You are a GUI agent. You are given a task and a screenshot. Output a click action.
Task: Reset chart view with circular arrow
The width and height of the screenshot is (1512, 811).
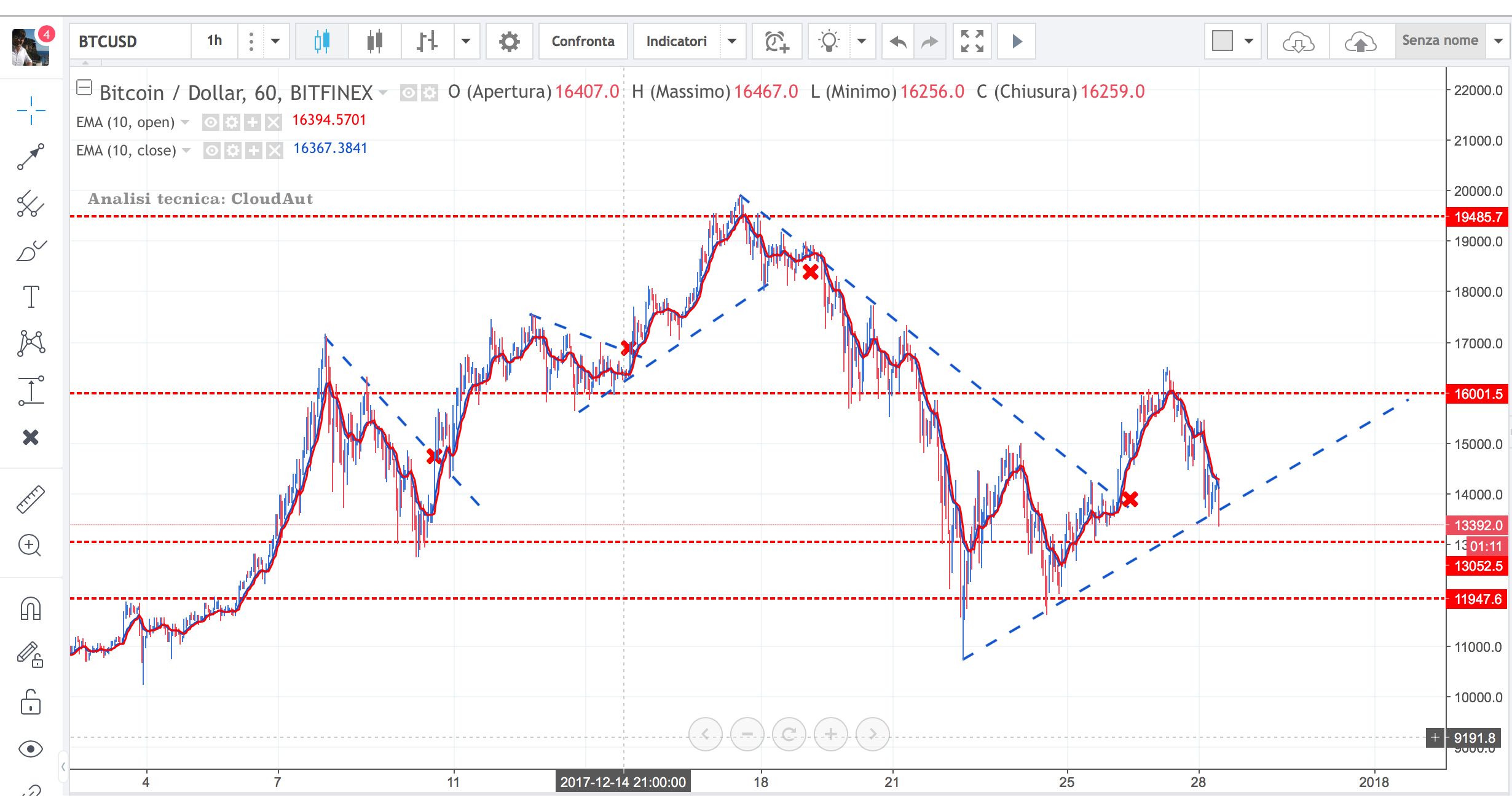789,734
